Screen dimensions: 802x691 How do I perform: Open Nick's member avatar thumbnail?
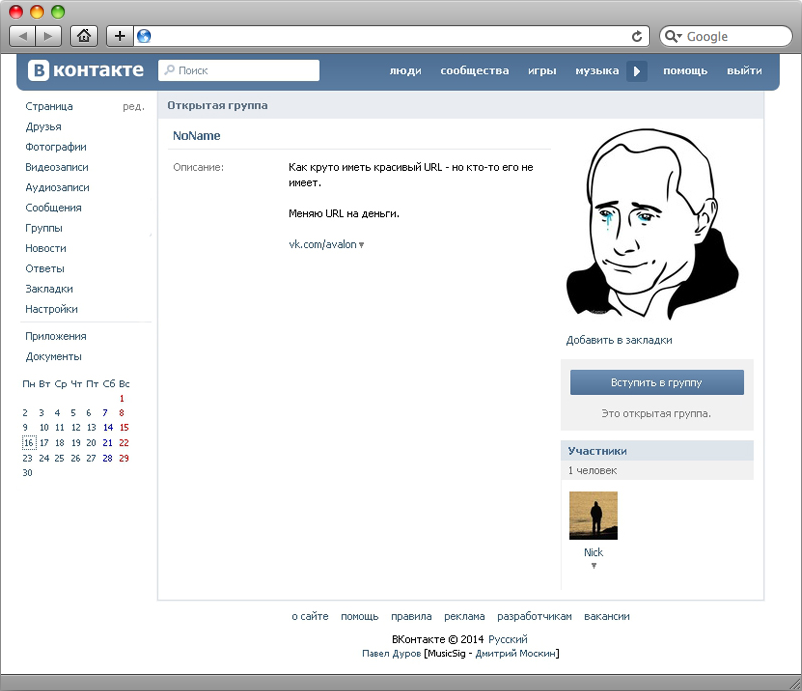click(593, 516)
